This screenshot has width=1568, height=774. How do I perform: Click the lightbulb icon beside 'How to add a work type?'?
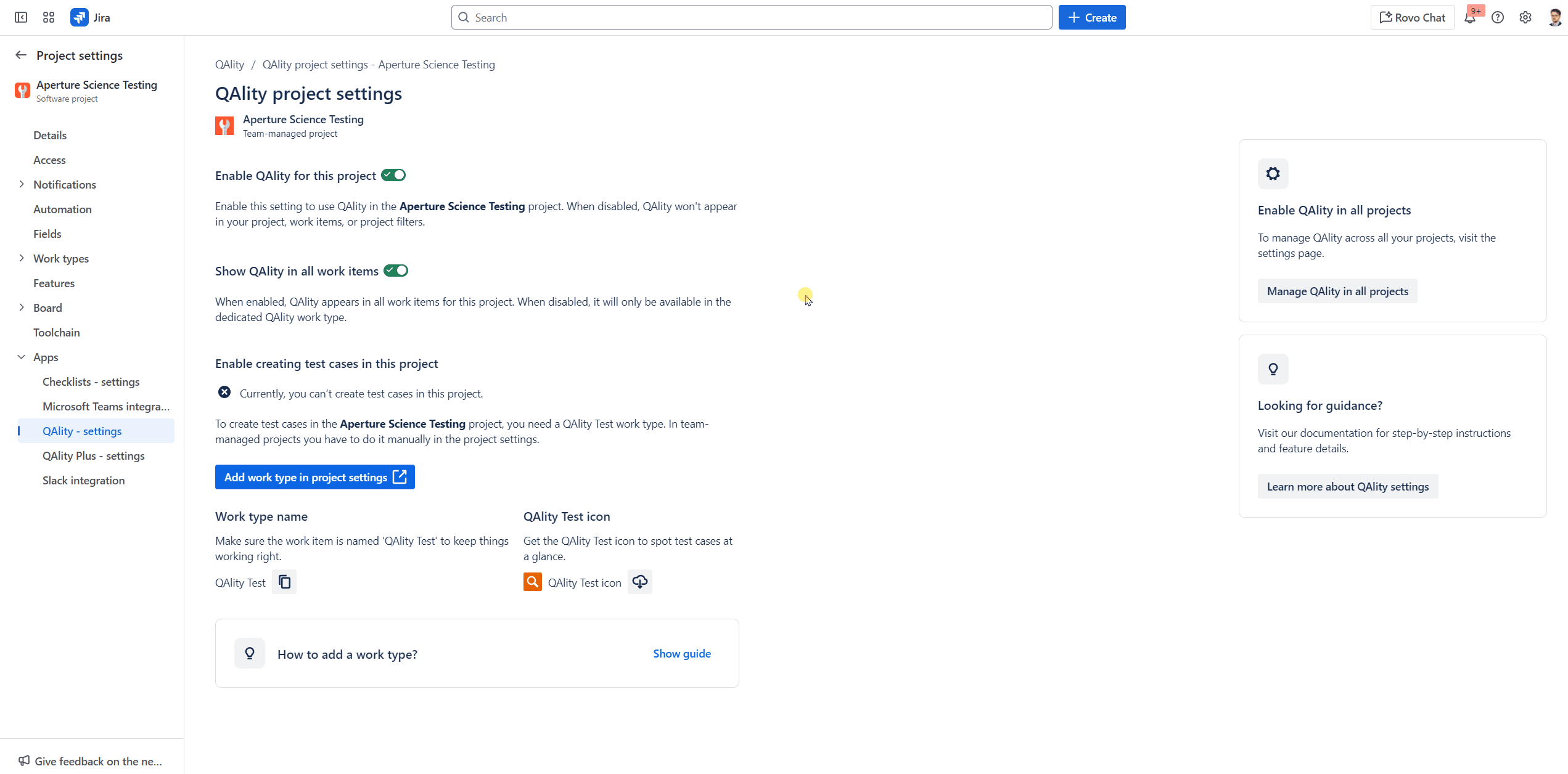point(250,653)
